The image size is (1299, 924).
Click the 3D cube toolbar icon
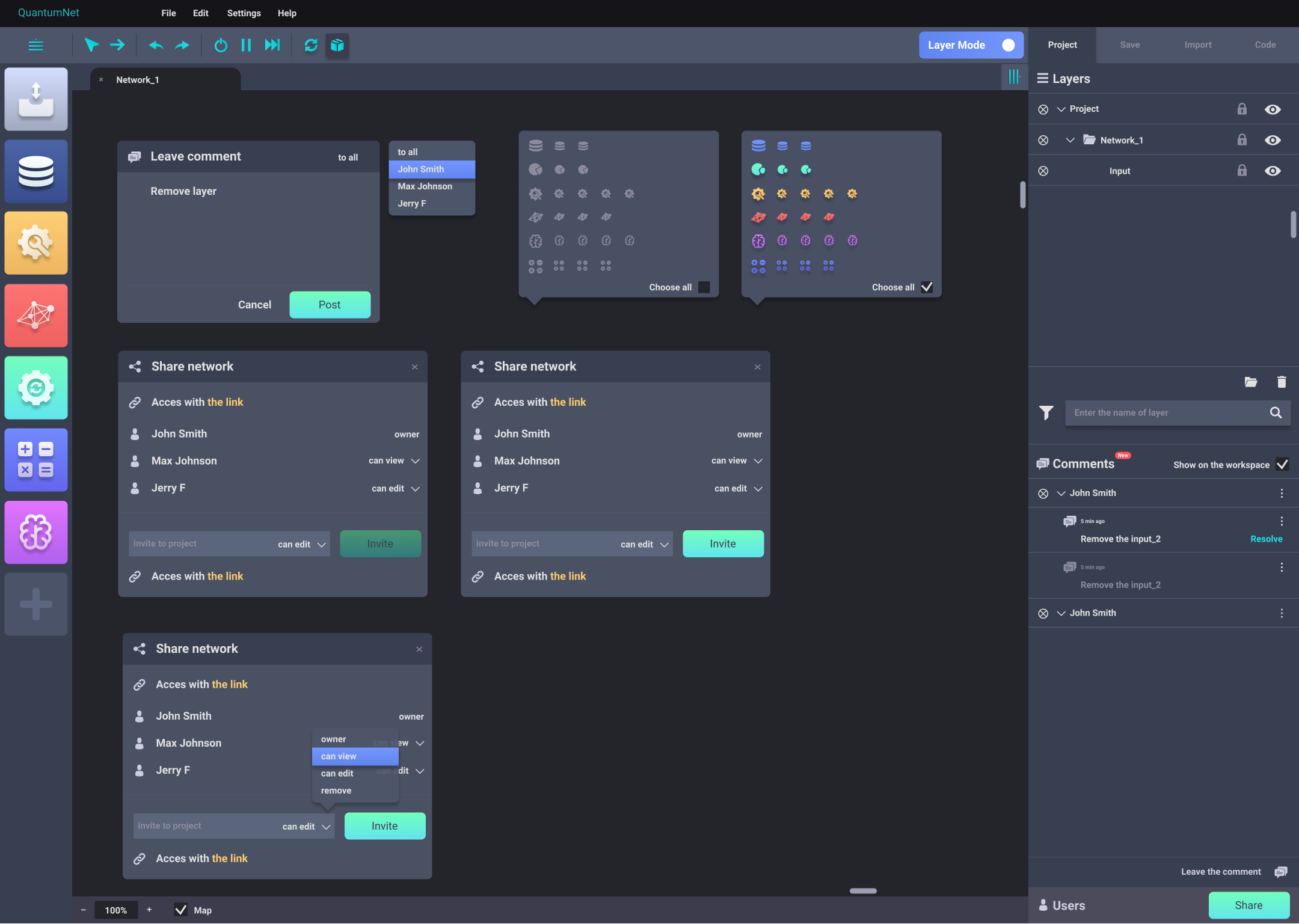tap(337, 45)
